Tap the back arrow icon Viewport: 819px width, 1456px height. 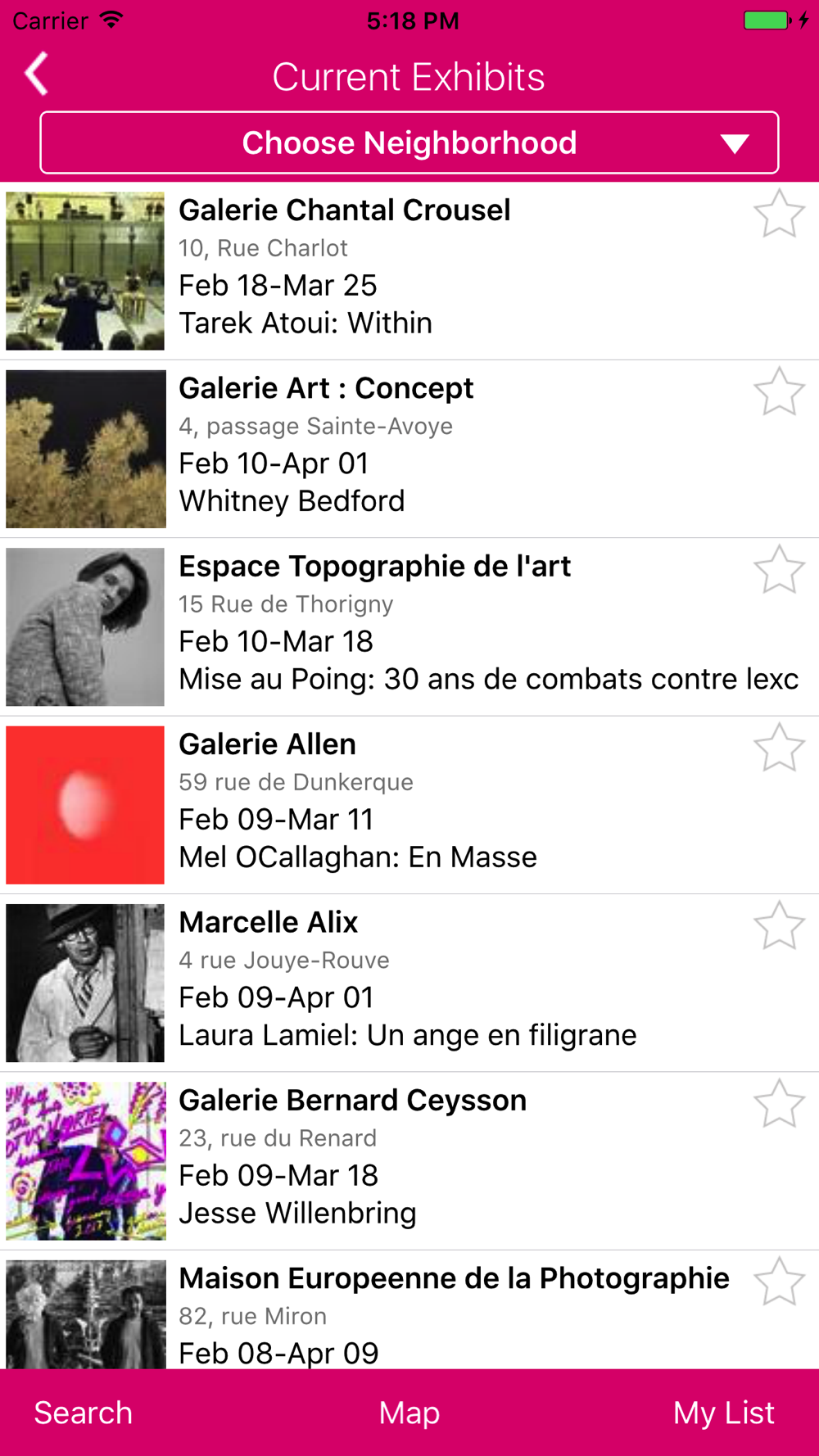click(36, 75)
